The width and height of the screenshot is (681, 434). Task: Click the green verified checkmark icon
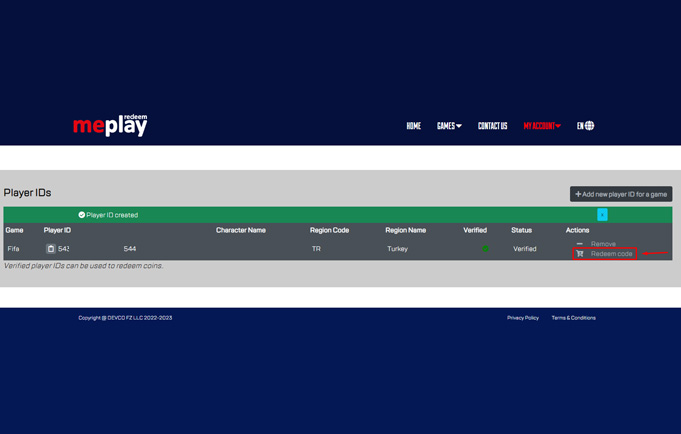[x=485, y=249]
